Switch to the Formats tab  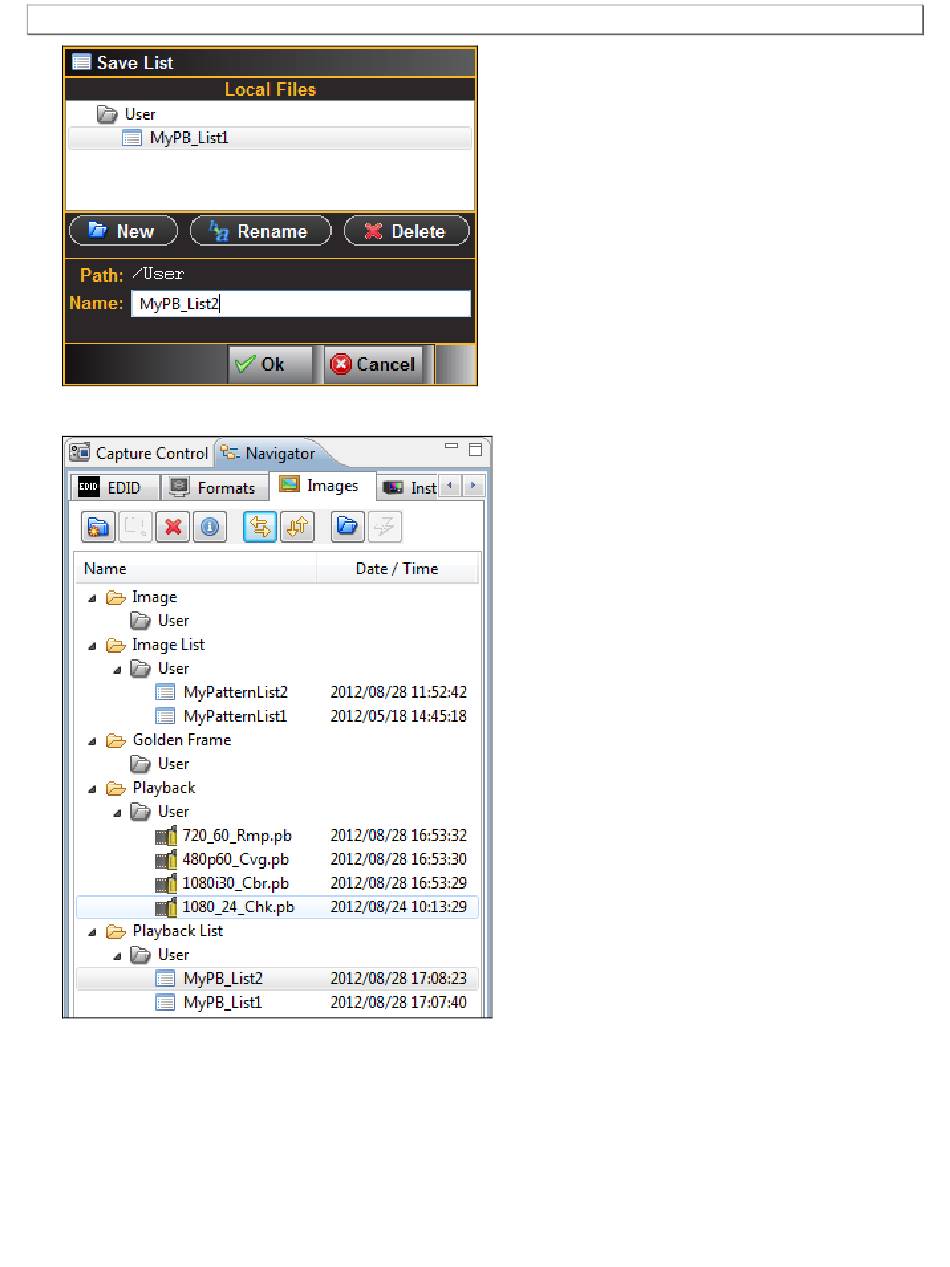213,488
